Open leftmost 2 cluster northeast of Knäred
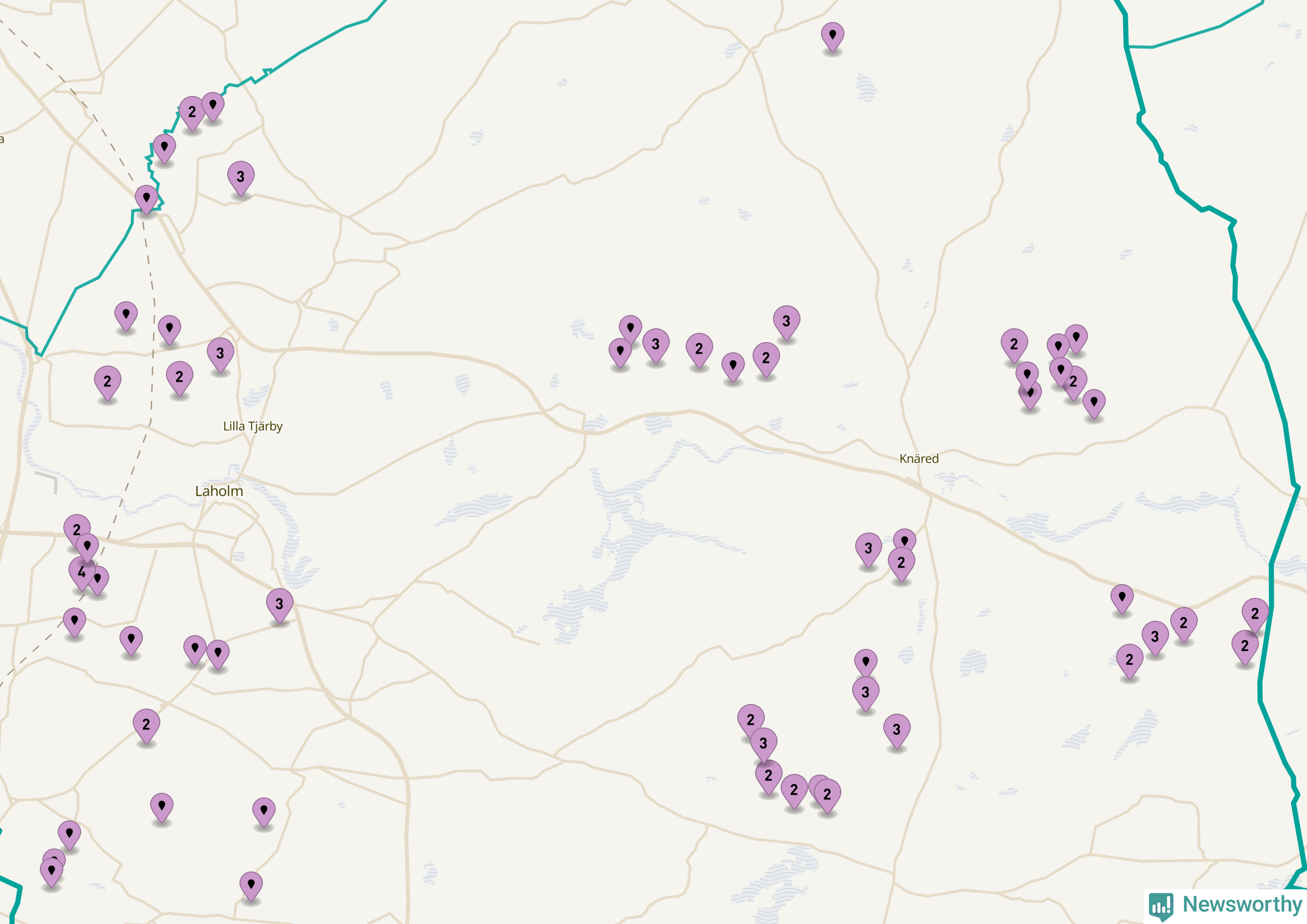The width and height of the screenshot is (1307, 924). click(1014, 345)
